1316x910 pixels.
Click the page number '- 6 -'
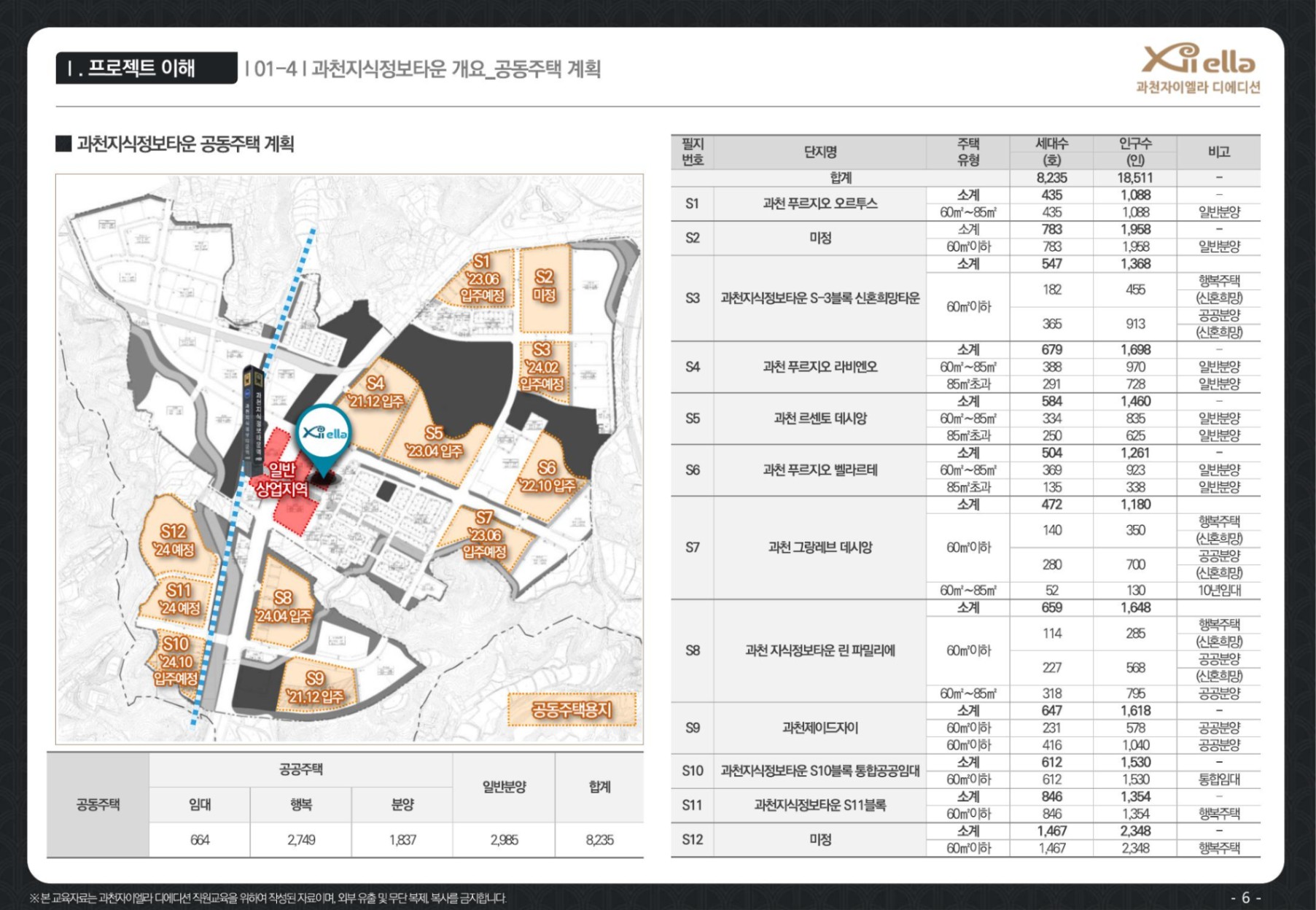click(1245, 898)
